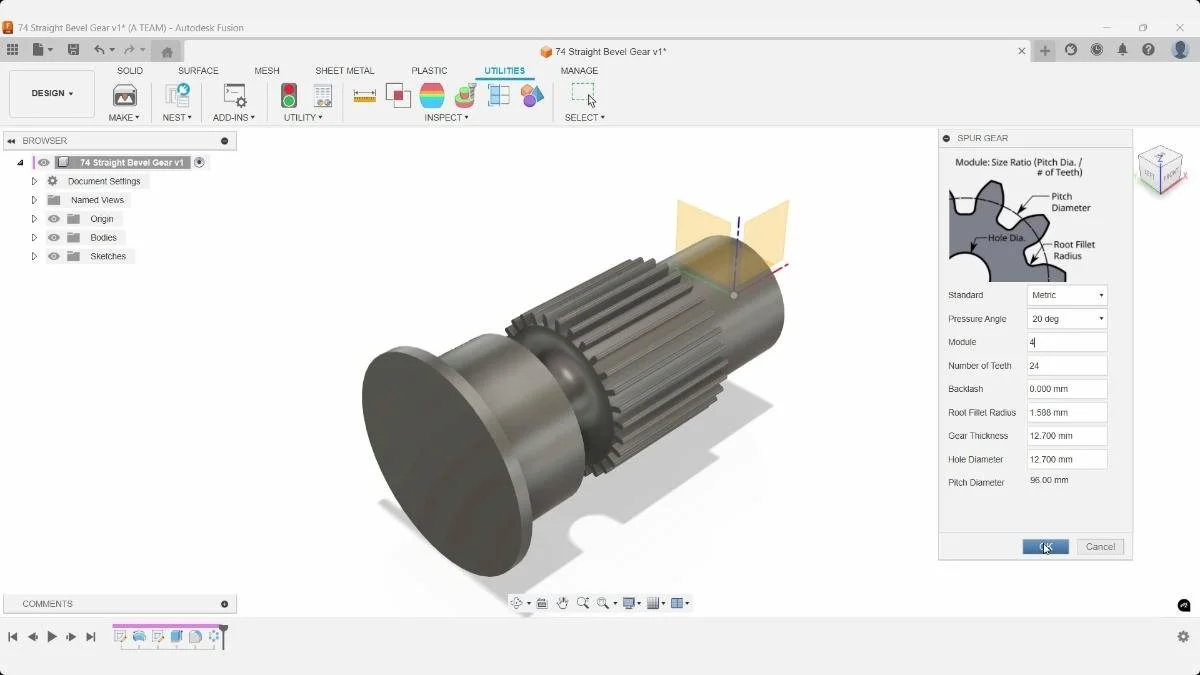Open the Change Parameters table icon
1200x675 pixels.
click(322, 96)
